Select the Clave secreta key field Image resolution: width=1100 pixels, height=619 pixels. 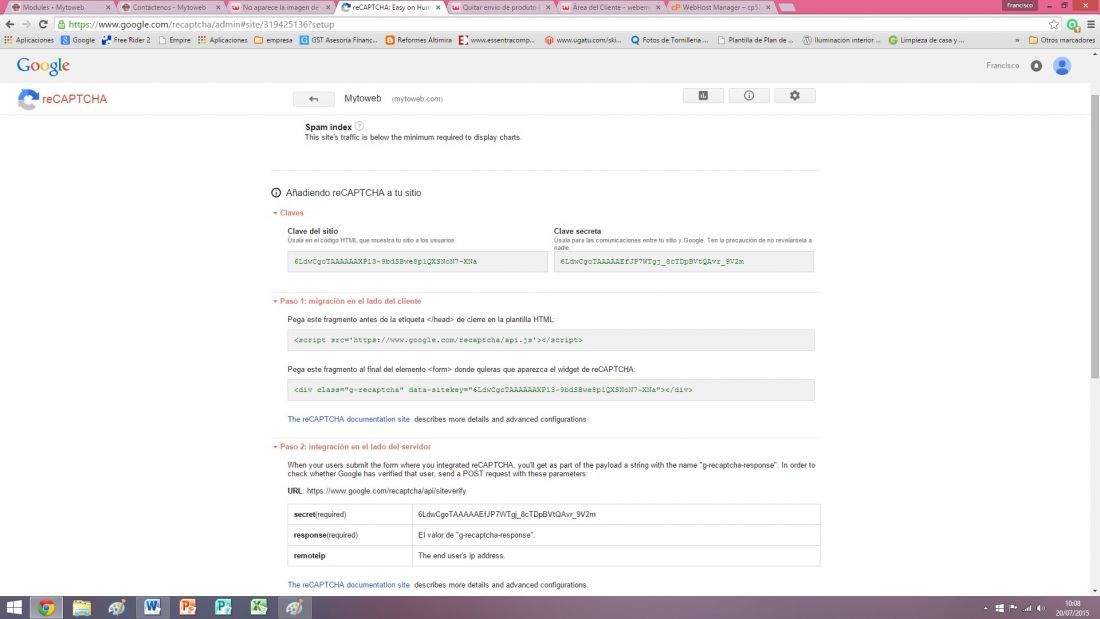coord(684,262)
